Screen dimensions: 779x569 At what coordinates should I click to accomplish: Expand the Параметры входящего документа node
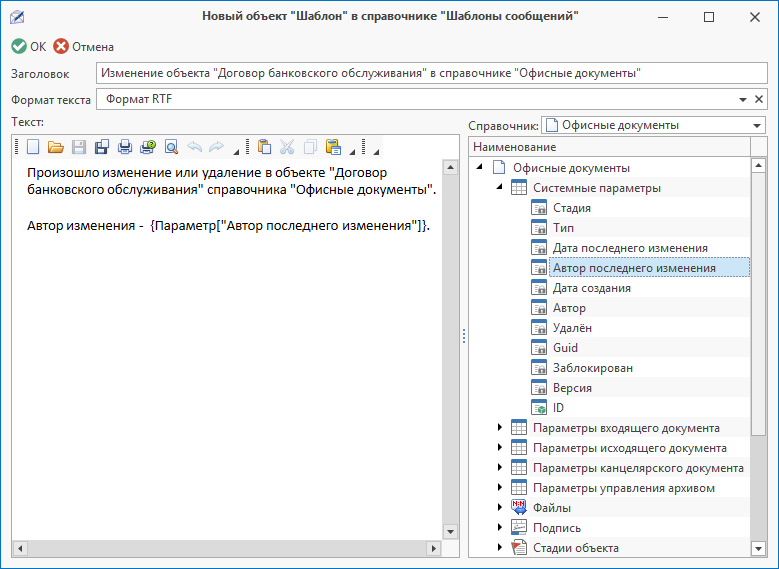tap(500, 428)
